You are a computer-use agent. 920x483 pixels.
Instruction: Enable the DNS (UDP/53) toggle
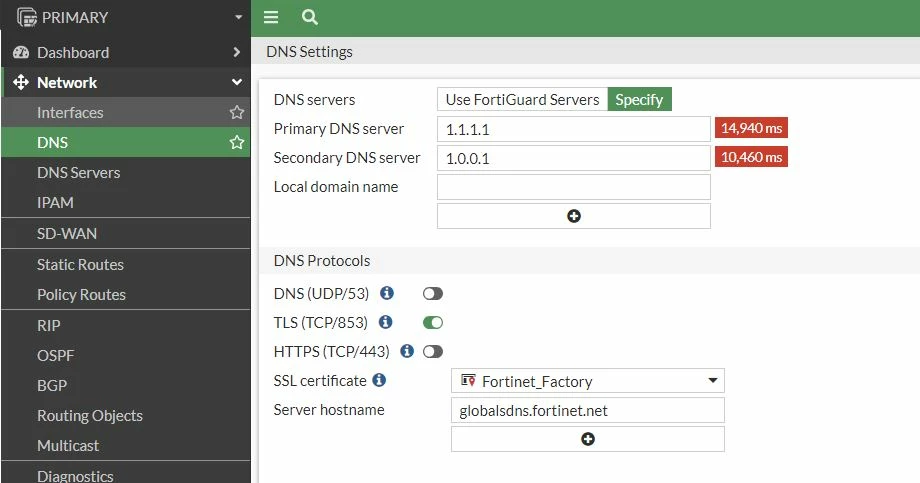(x=433, y=293)
